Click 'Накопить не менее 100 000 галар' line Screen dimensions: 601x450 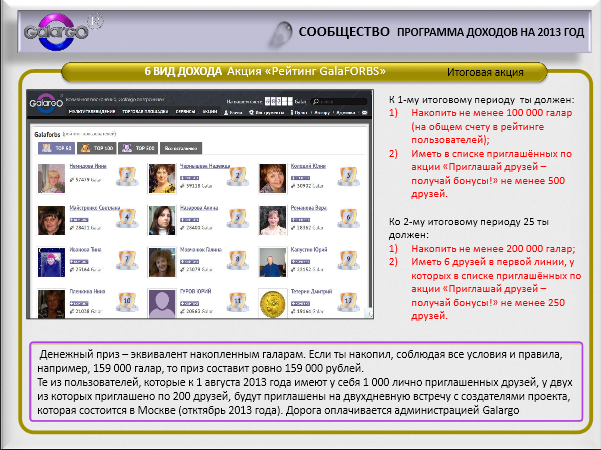click(492, 113)
